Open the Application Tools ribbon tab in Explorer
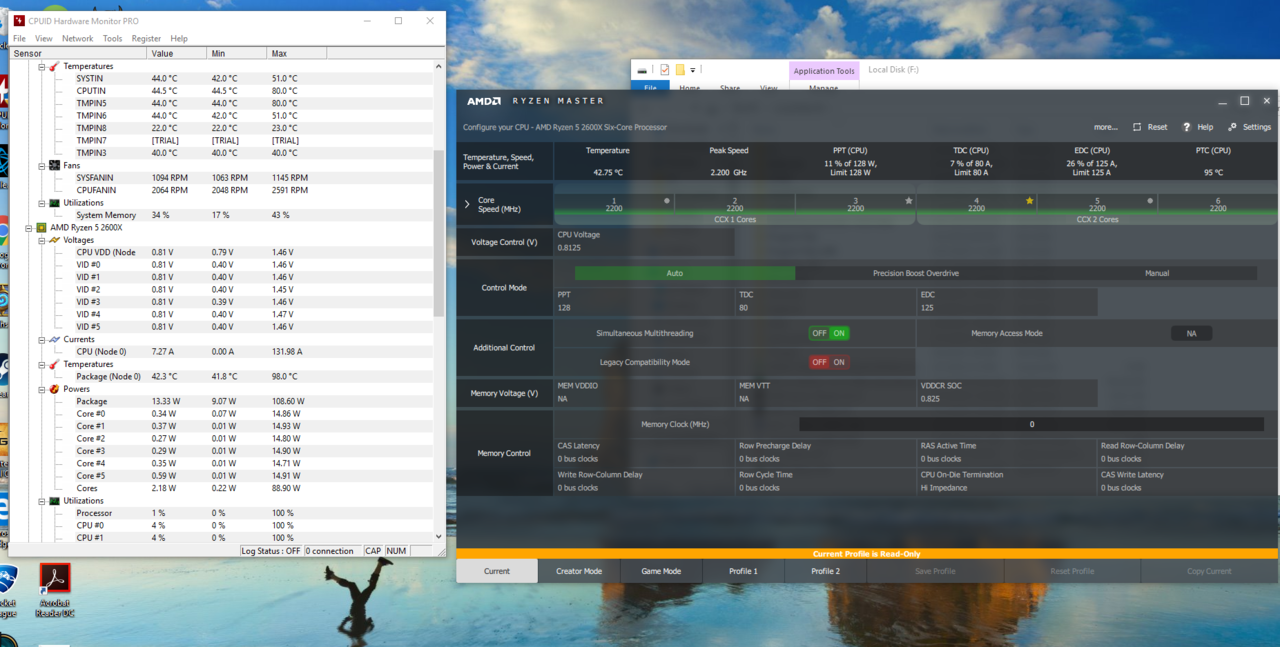 [x=824, y=71]
